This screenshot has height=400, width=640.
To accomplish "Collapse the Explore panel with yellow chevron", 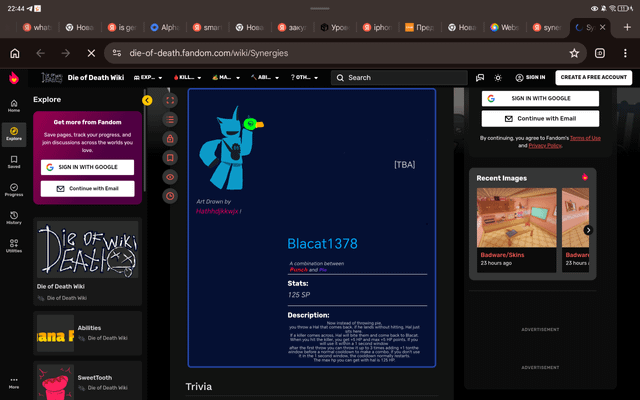I will coord(147,100).
